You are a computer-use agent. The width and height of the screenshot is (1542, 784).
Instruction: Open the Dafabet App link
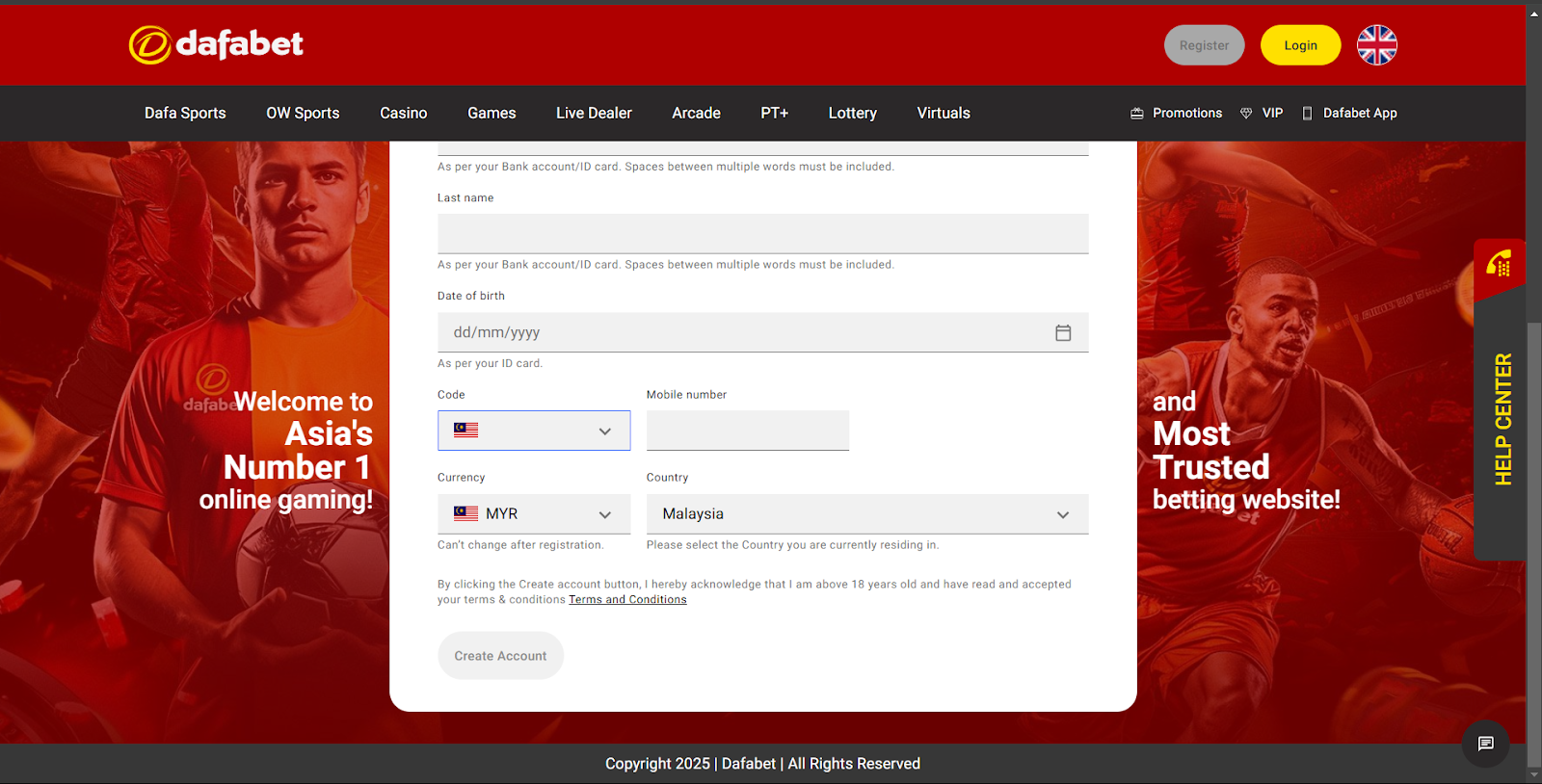coord(1360,113)
